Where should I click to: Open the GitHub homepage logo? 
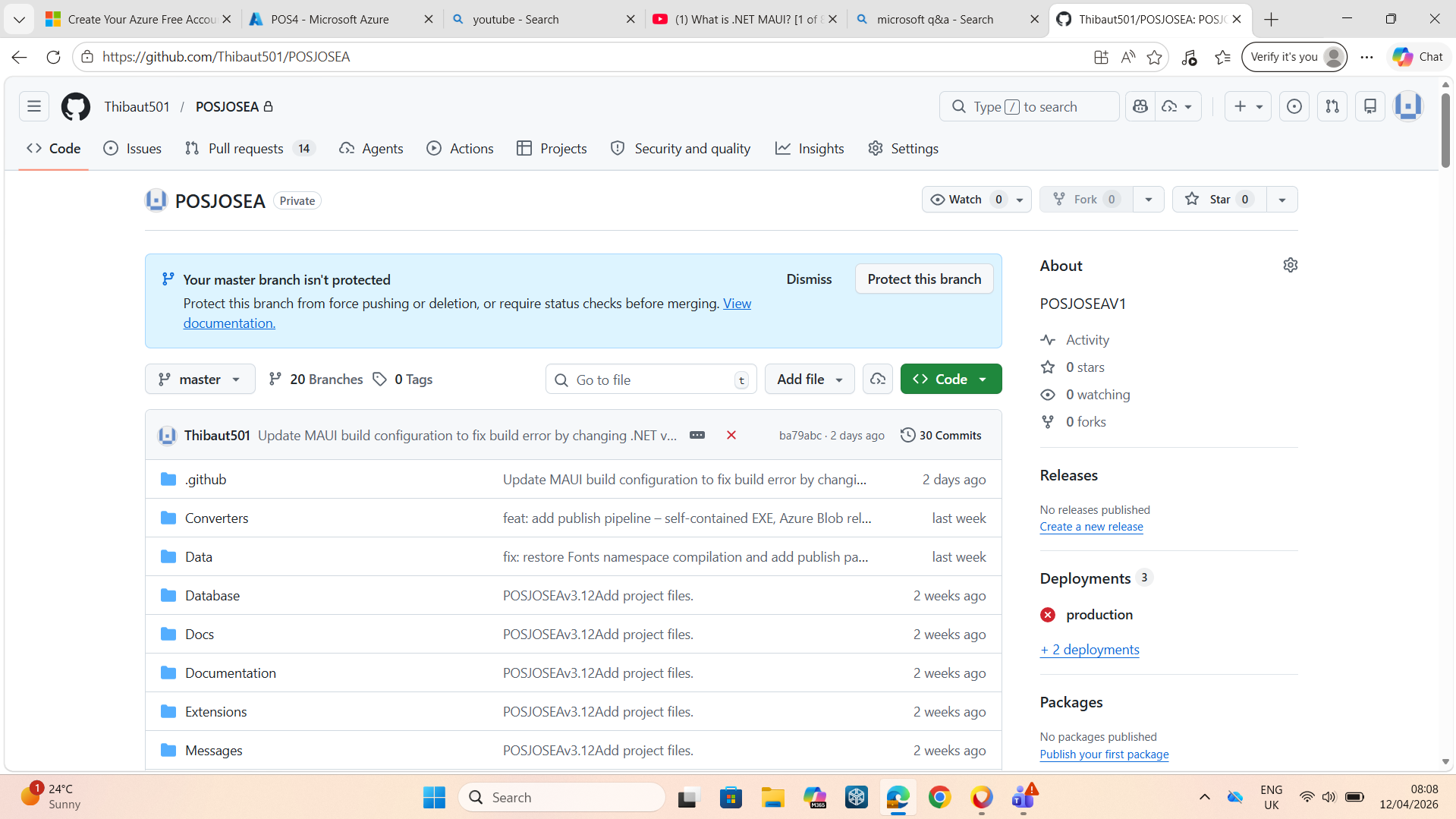76,107
